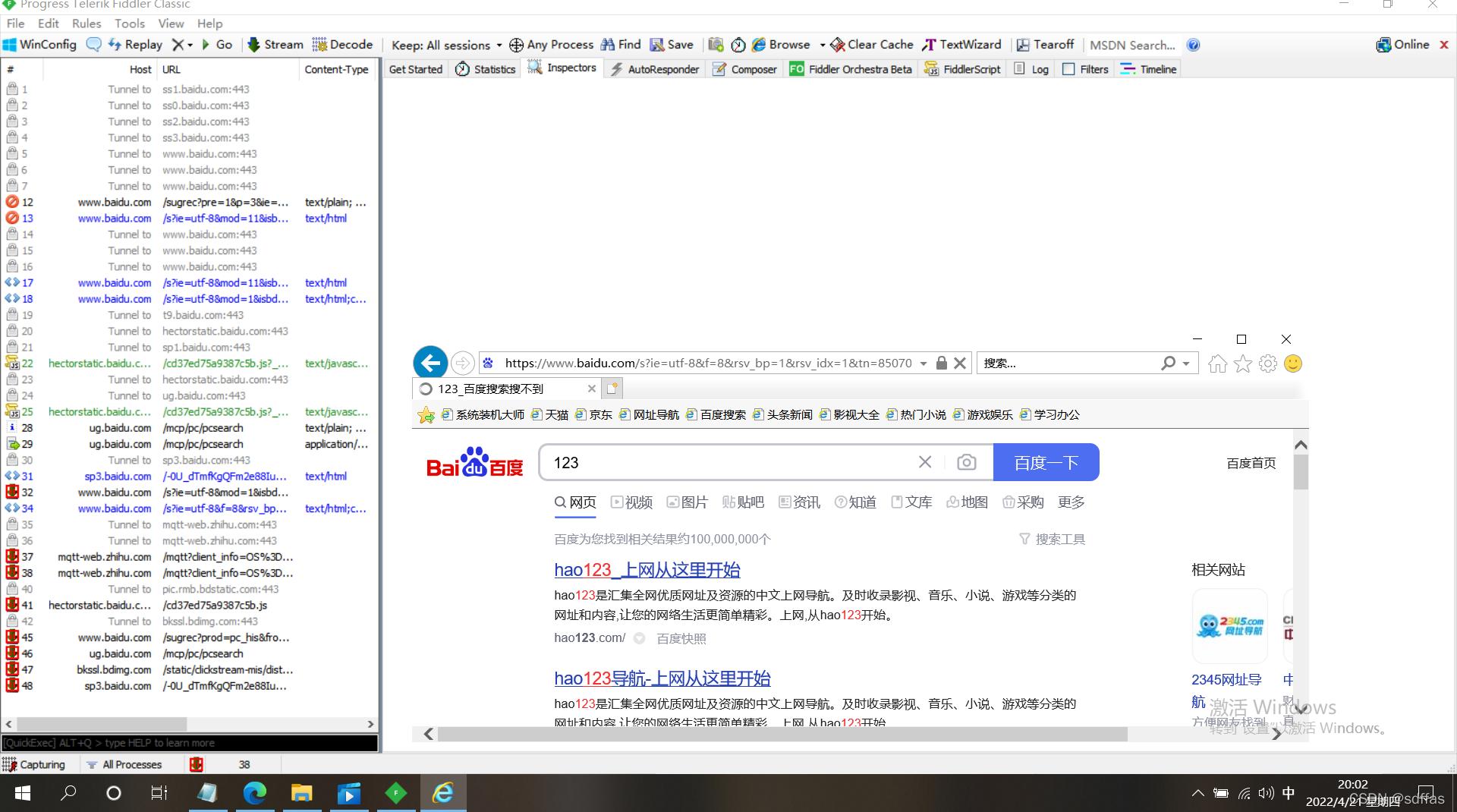Screen dimensions: 1457x812
Task: Open browser favorites star icon
Action: pyautogui.click(x=1243, y=364)
